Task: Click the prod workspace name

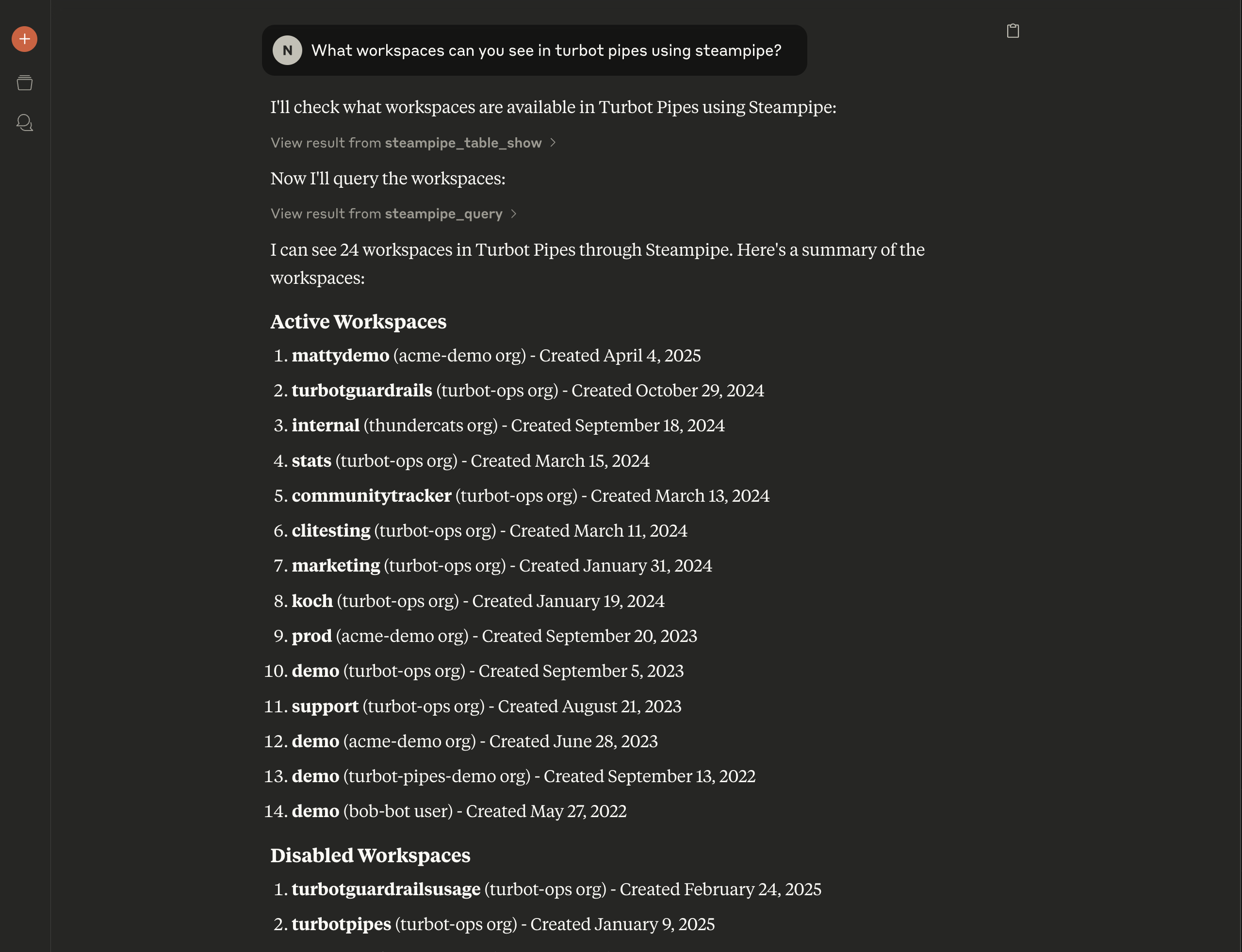Action: point(311,636)
